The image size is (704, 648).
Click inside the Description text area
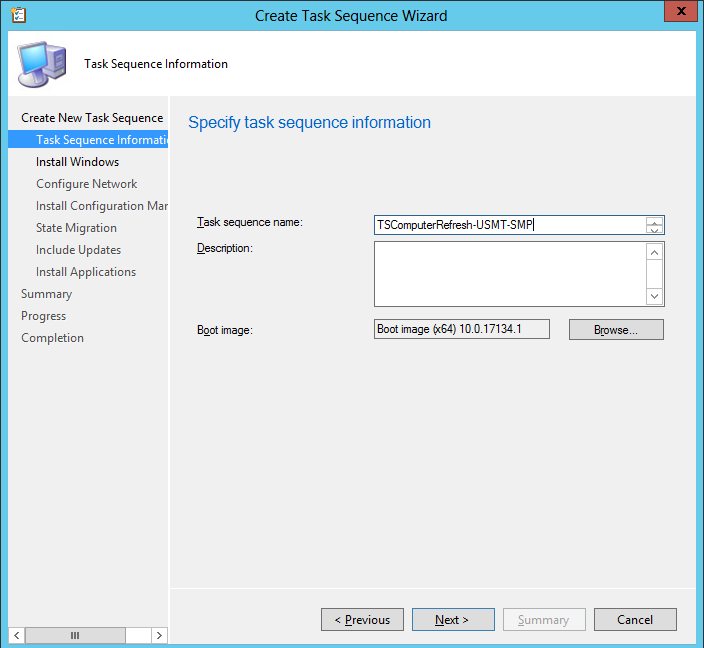point(510,274)
